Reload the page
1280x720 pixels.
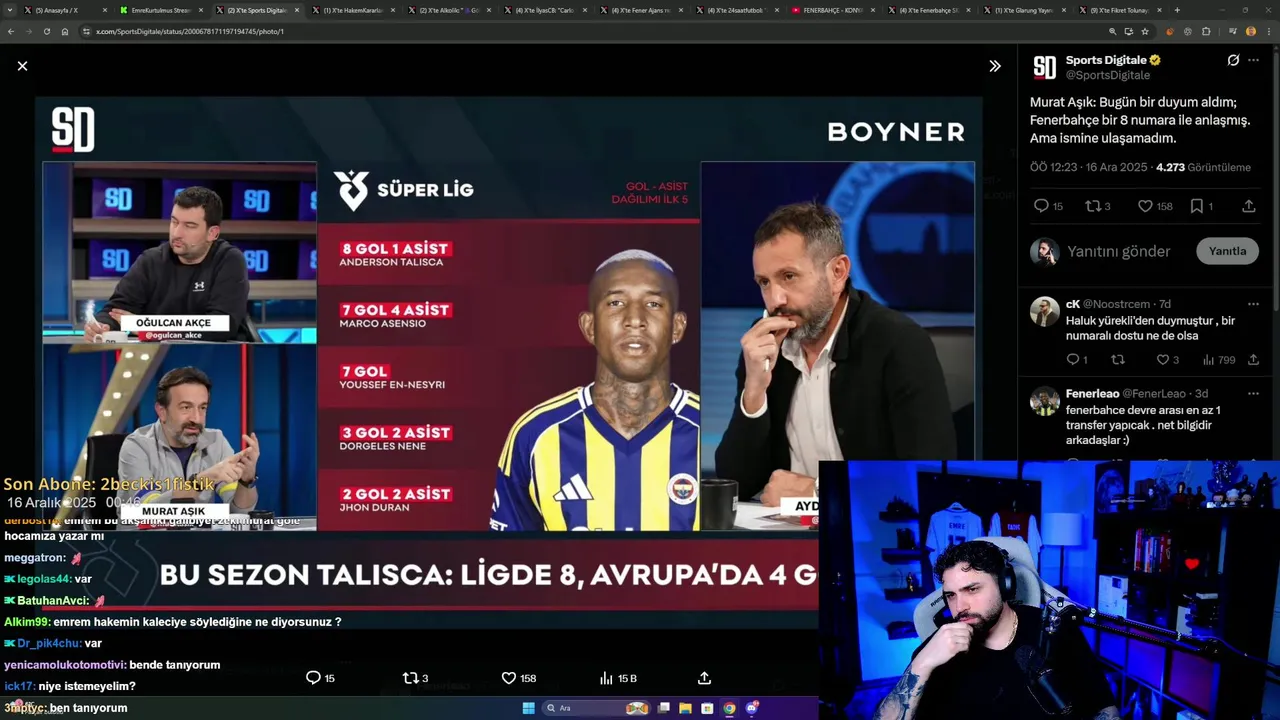coord(46,31)
